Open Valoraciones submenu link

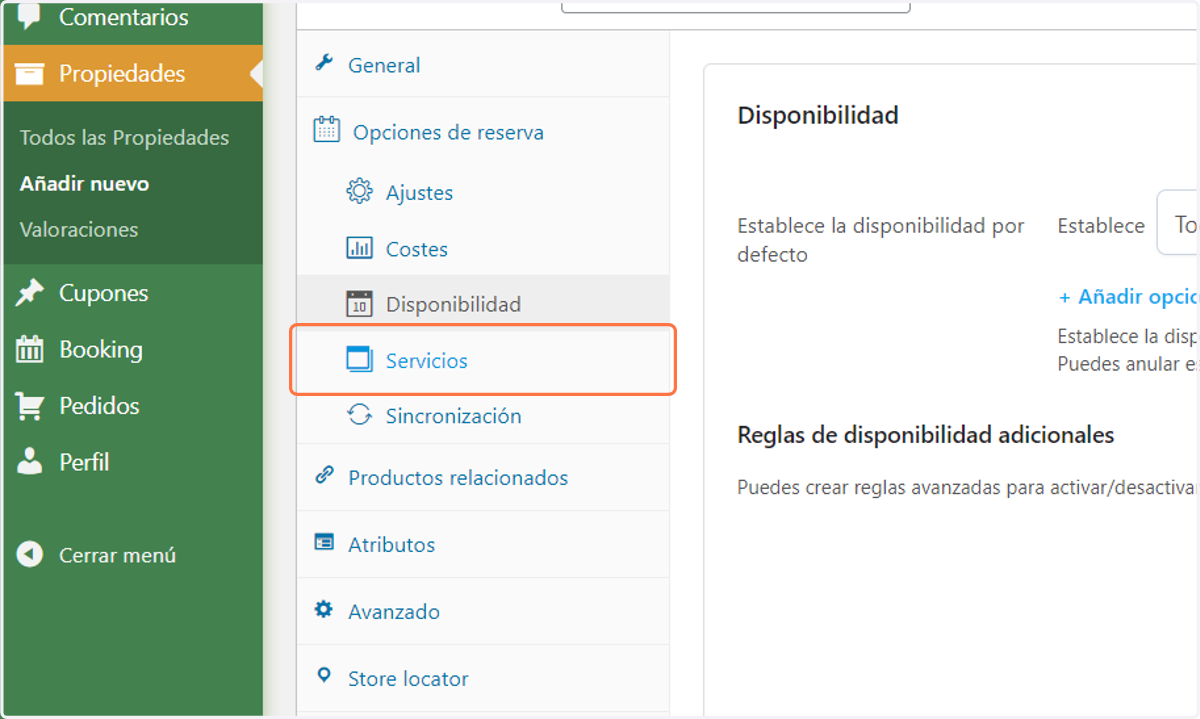point(79,229)
